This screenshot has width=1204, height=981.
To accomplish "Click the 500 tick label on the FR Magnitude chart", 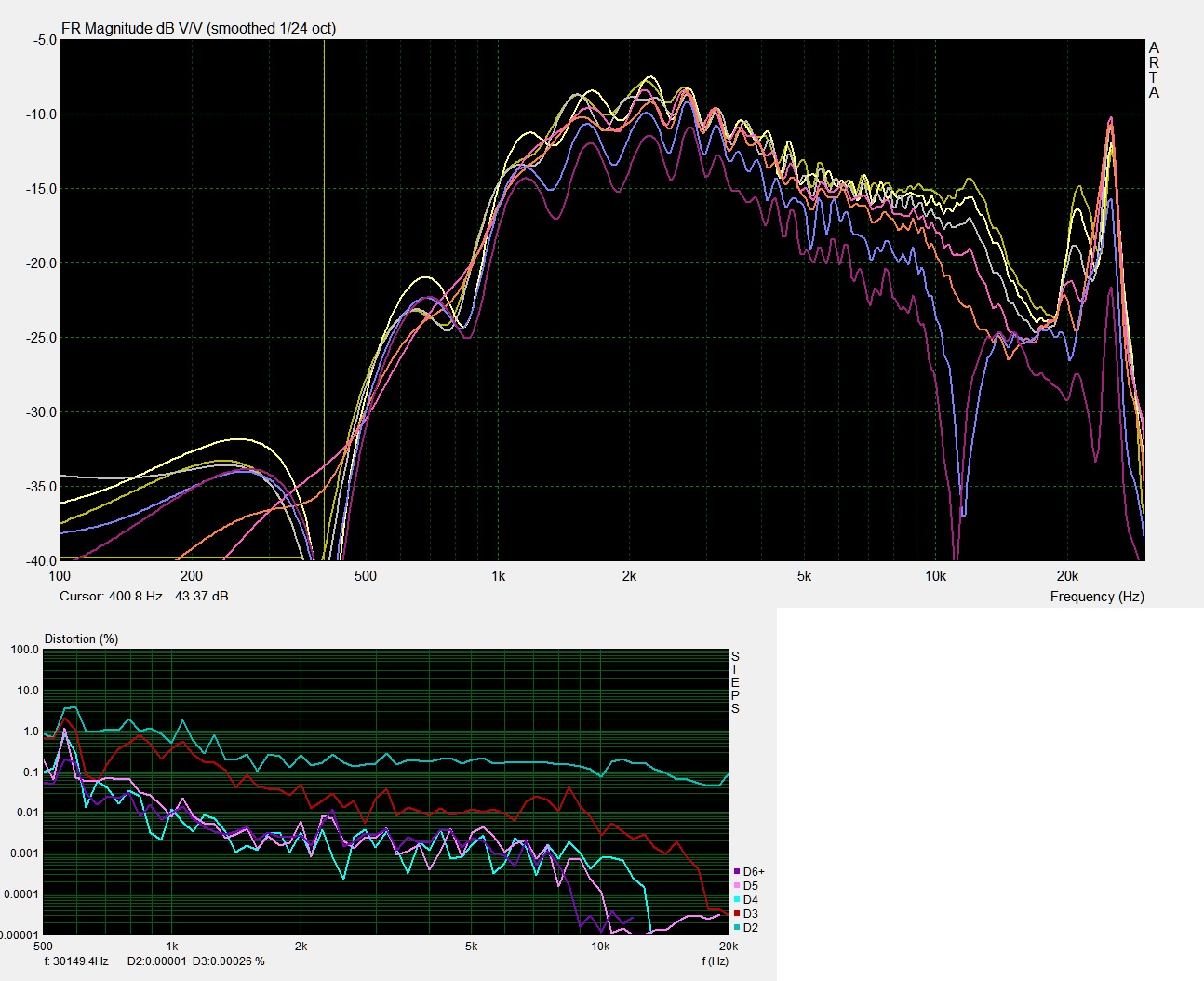I will (x=366, y=576).
